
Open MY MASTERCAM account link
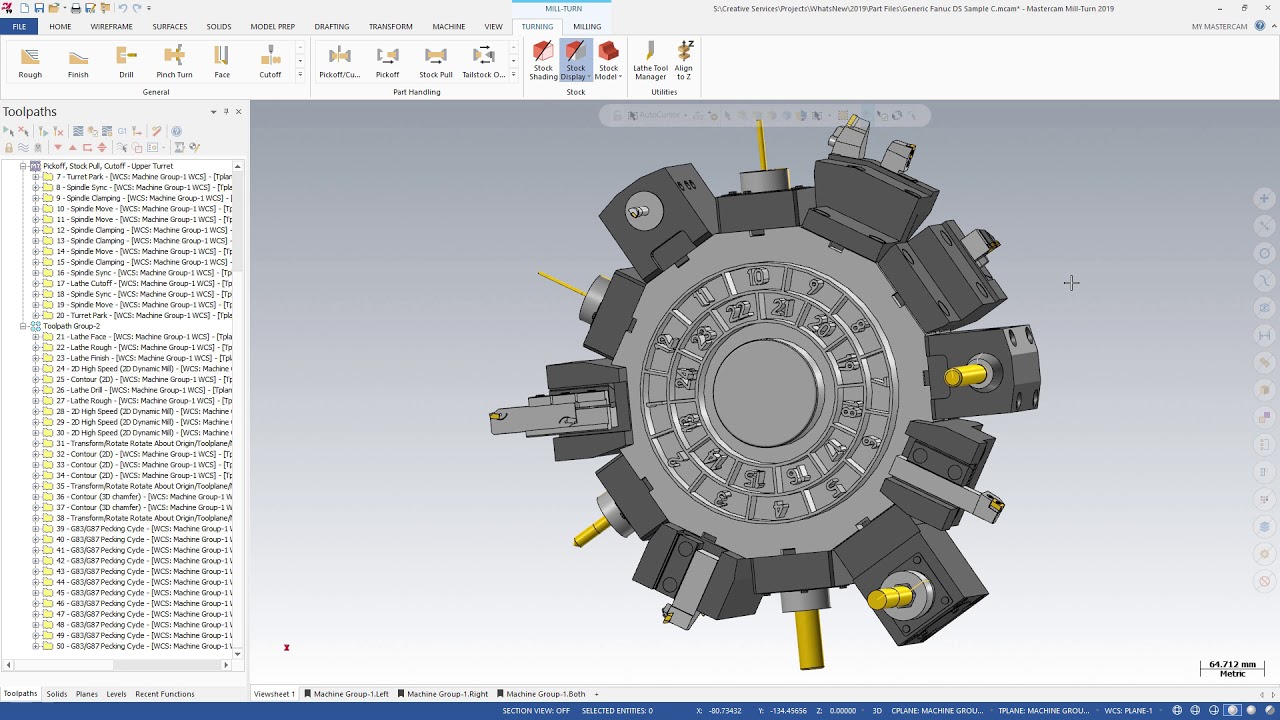[1219, 26]
